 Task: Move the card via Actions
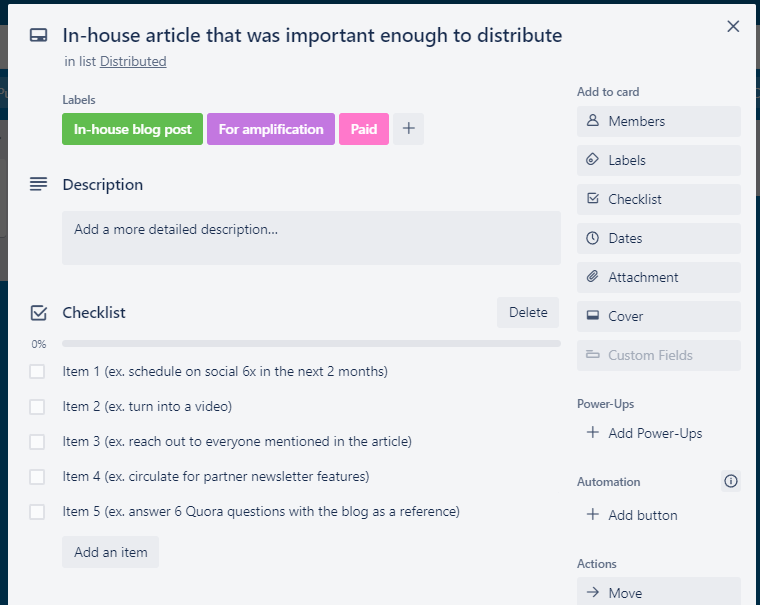(659, 592)
